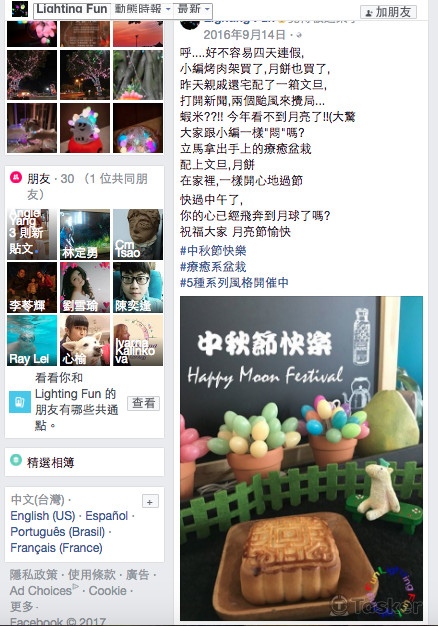
Task: Open Ray Lei's friend thumbnail
Action: click(32, 340)
